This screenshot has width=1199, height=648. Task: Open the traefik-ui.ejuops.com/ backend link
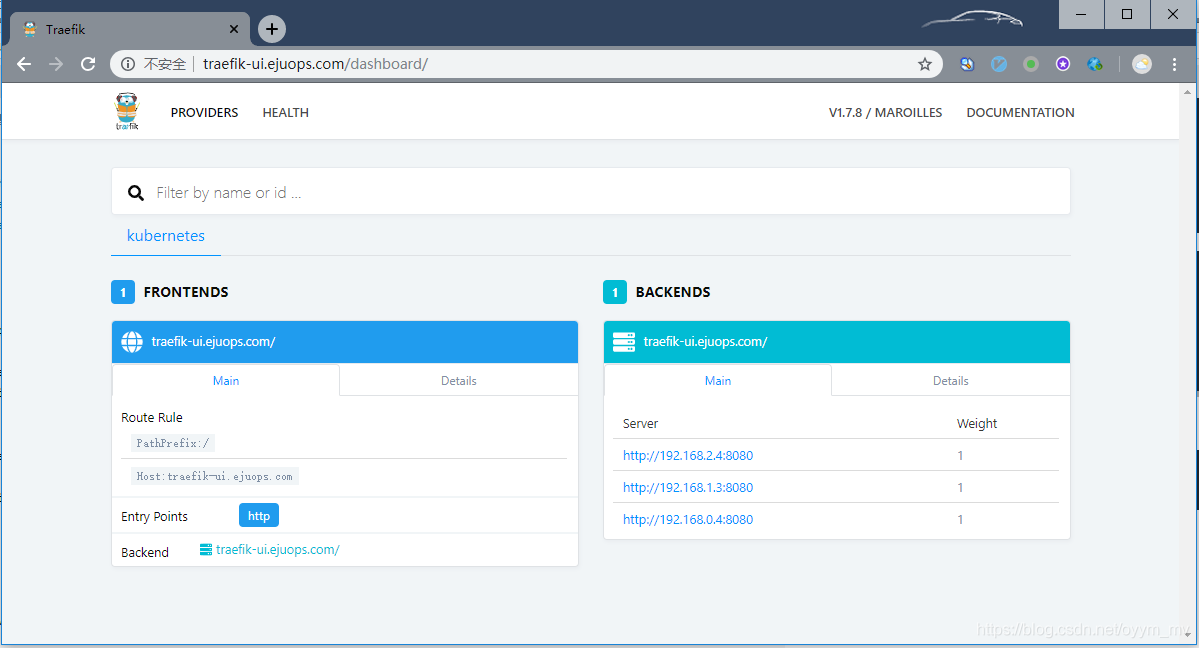tap(278, 549)
